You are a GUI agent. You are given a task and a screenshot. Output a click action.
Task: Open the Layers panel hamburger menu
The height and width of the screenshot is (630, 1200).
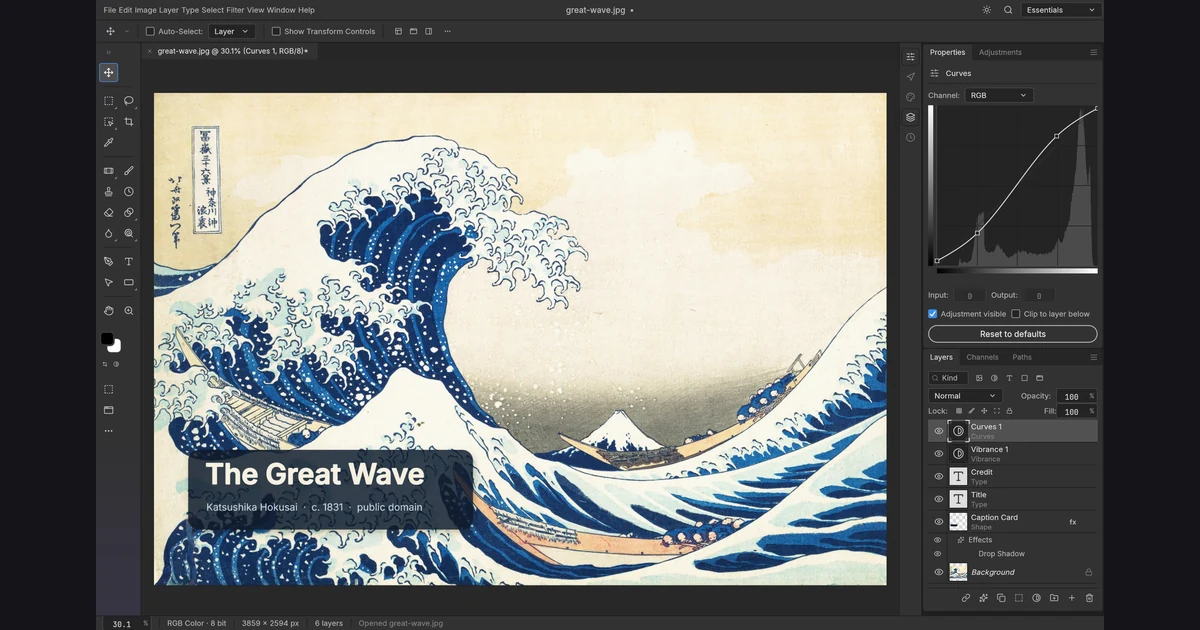(1093, 357)
